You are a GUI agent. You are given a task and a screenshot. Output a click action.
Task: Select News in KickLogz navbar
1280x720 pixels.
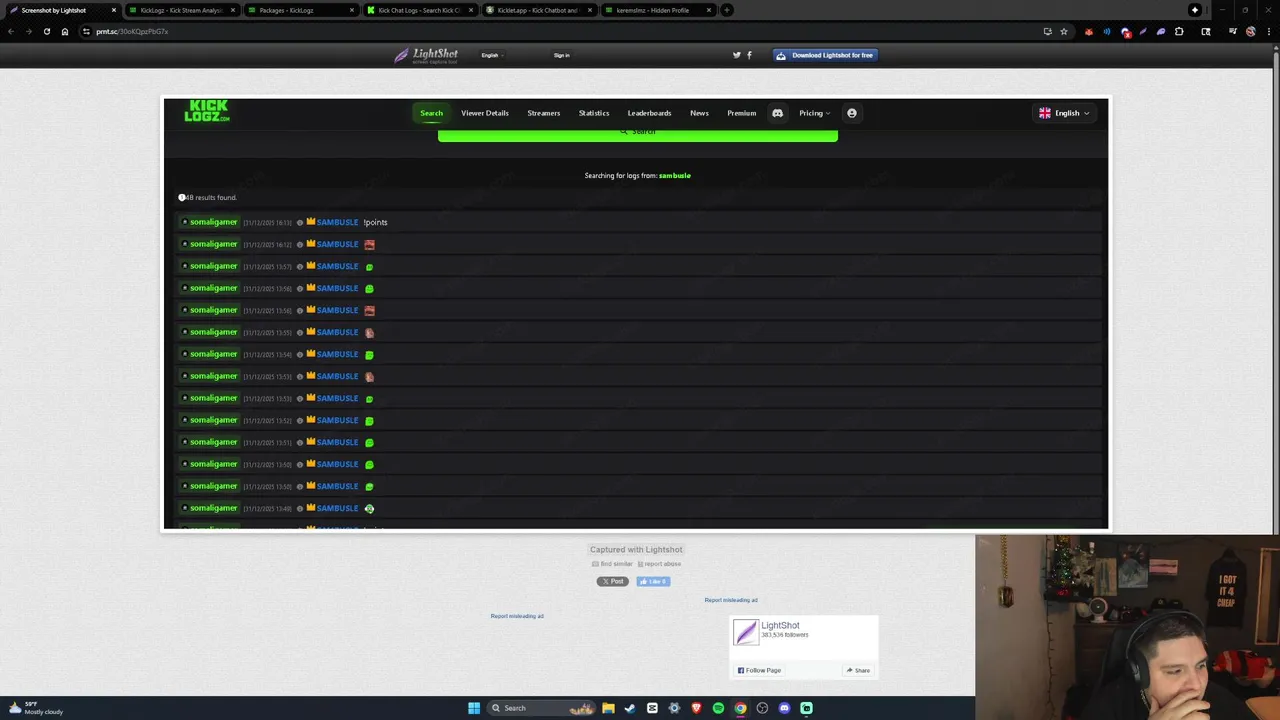click(699, 113)
